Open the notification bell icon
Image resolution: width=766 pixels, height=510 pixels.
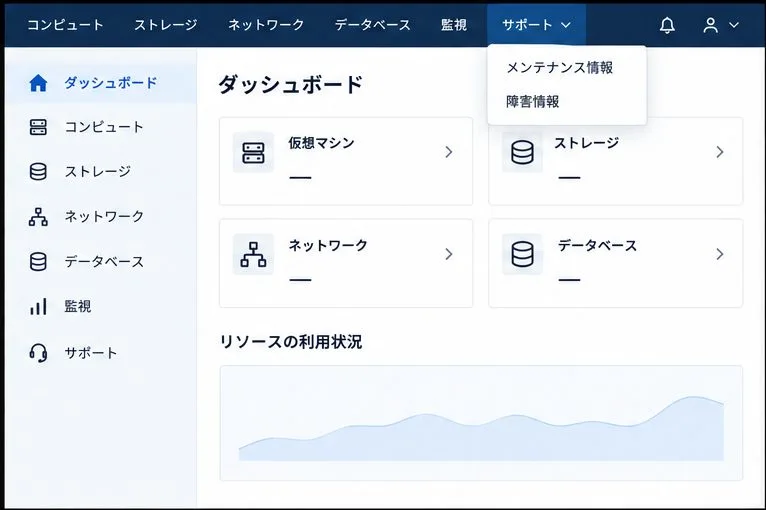coord(667,25)
